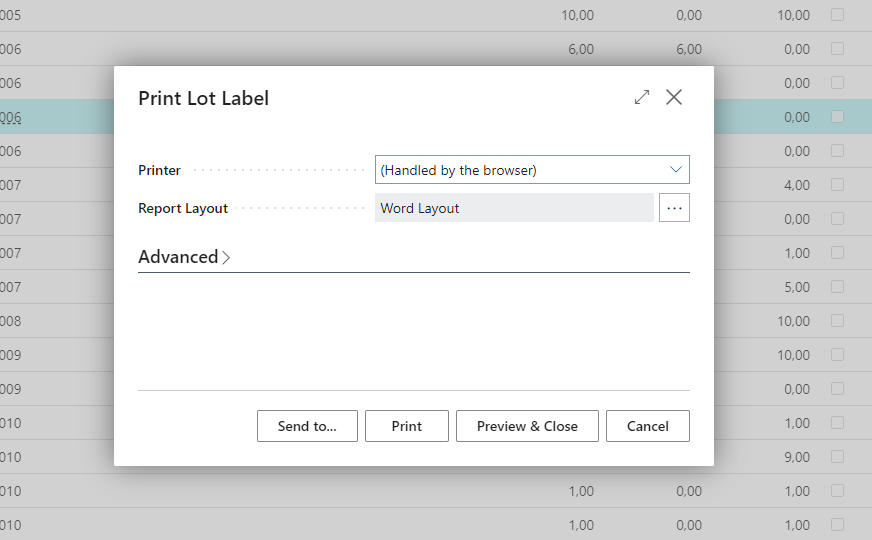Mark the checkbox in the 9,00 row
The image size is (872, 540).
click(x=837, y=457)
